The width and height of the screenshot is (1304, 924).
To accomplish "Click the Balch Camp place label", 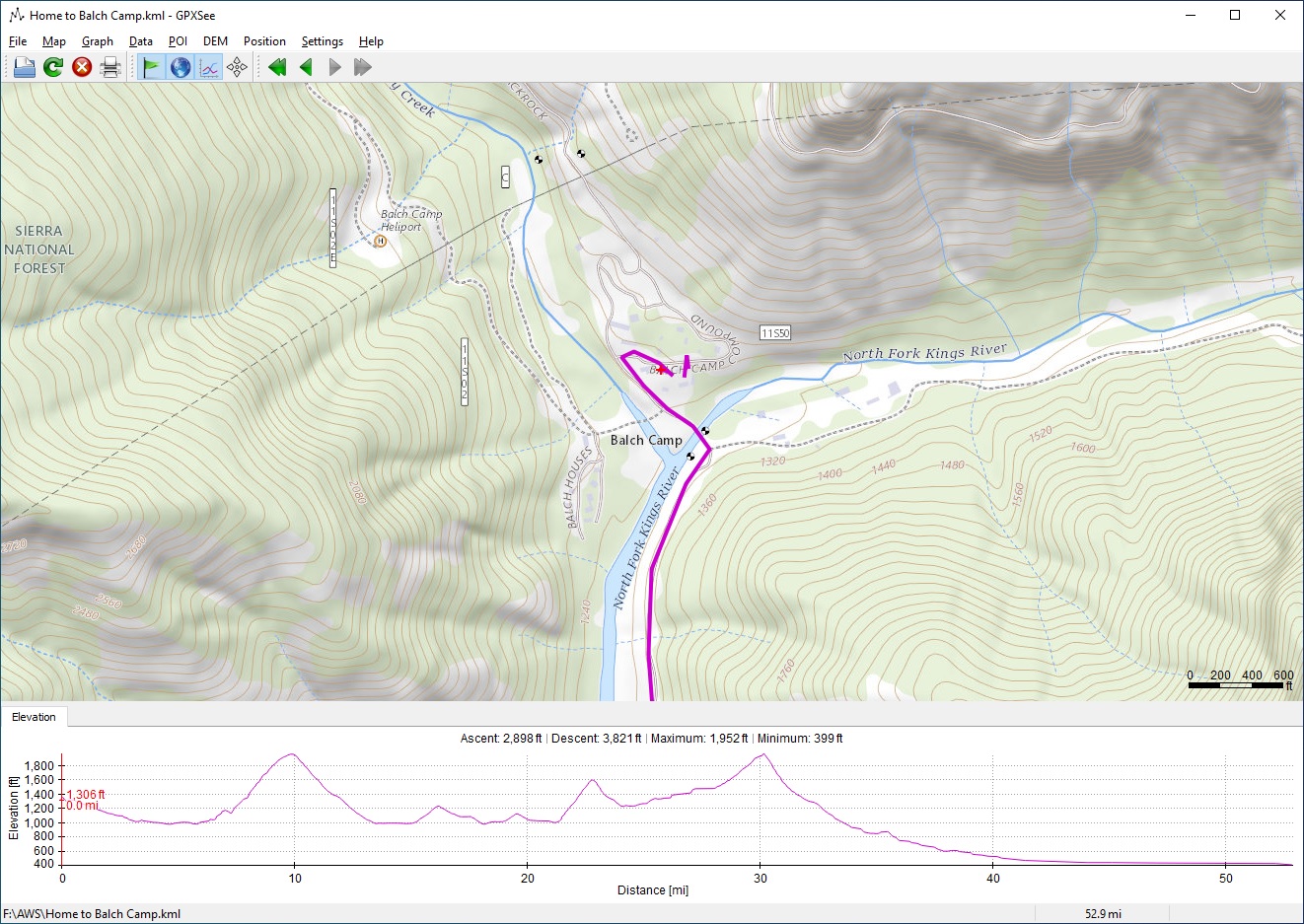I will (x=646, y=440).
